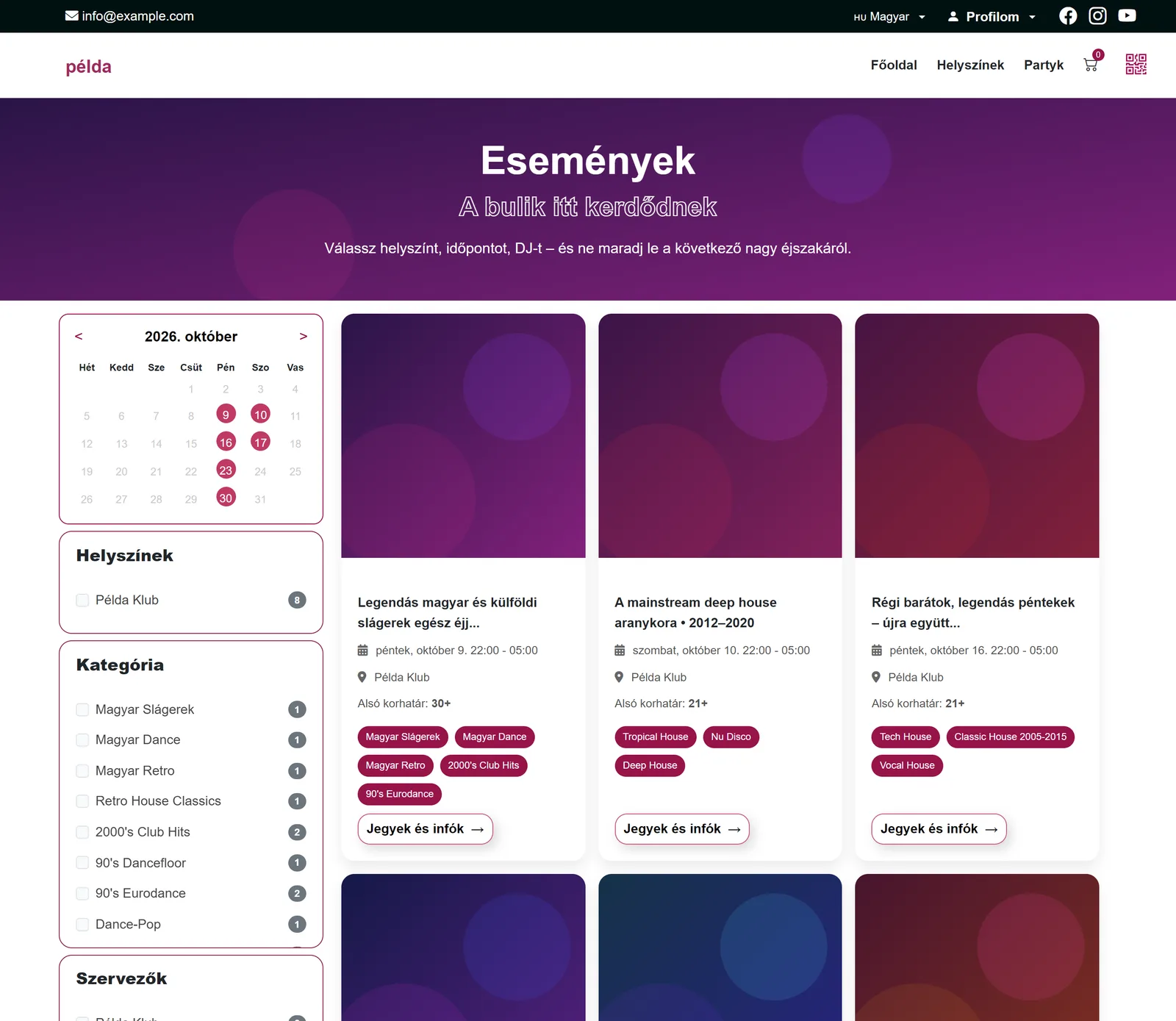This screenshot has width=1176, height=1021.
Task: Go to previous month arrow
Action: 79,336
